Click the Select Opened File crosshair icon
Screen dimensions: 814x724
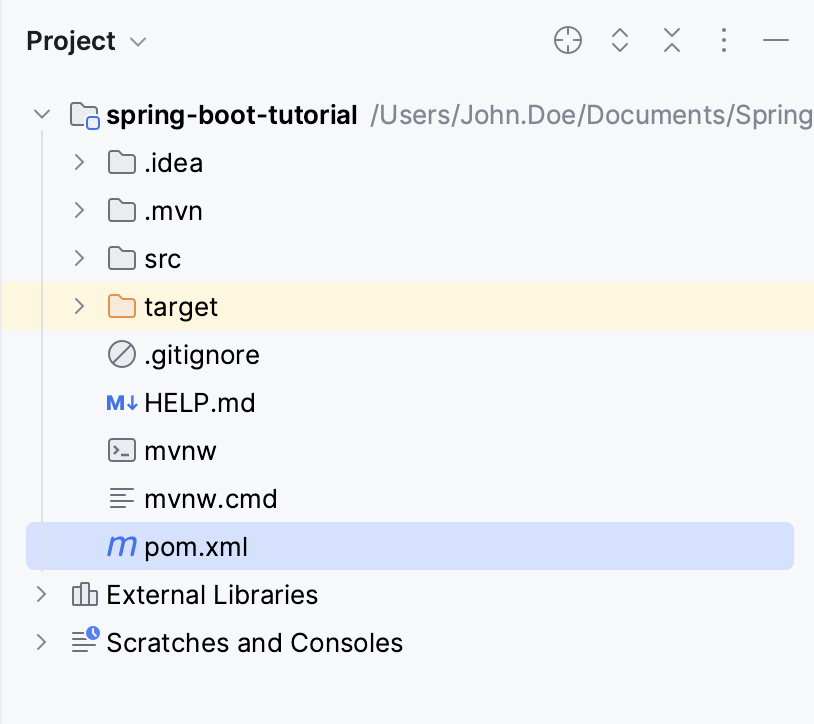click(x=567, y=40)
